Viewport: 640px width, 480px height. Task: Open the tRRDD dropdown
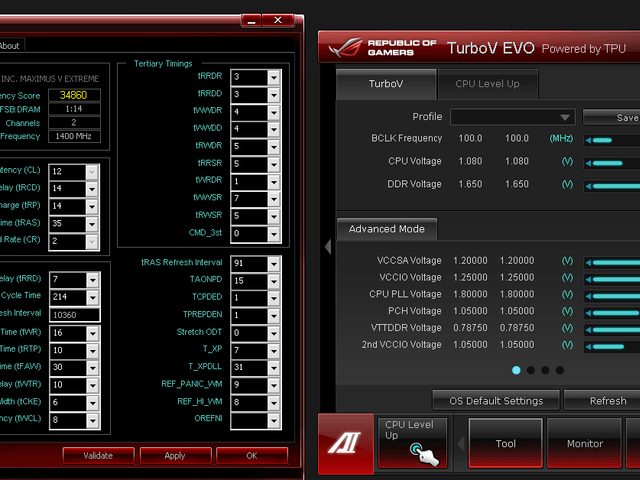coord(274,95)
